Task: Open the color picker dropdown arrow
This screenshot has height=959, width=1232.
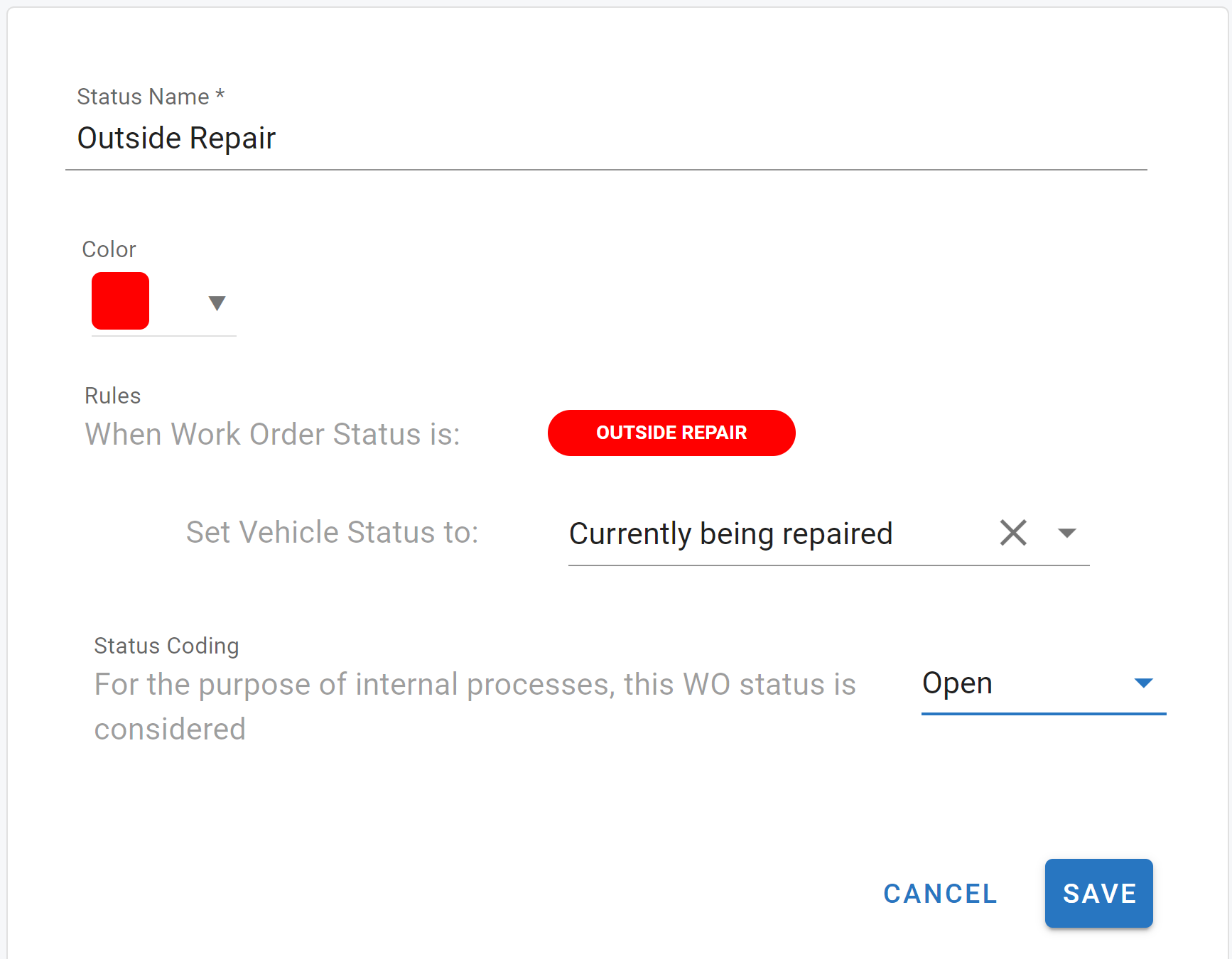Action: 217,303
